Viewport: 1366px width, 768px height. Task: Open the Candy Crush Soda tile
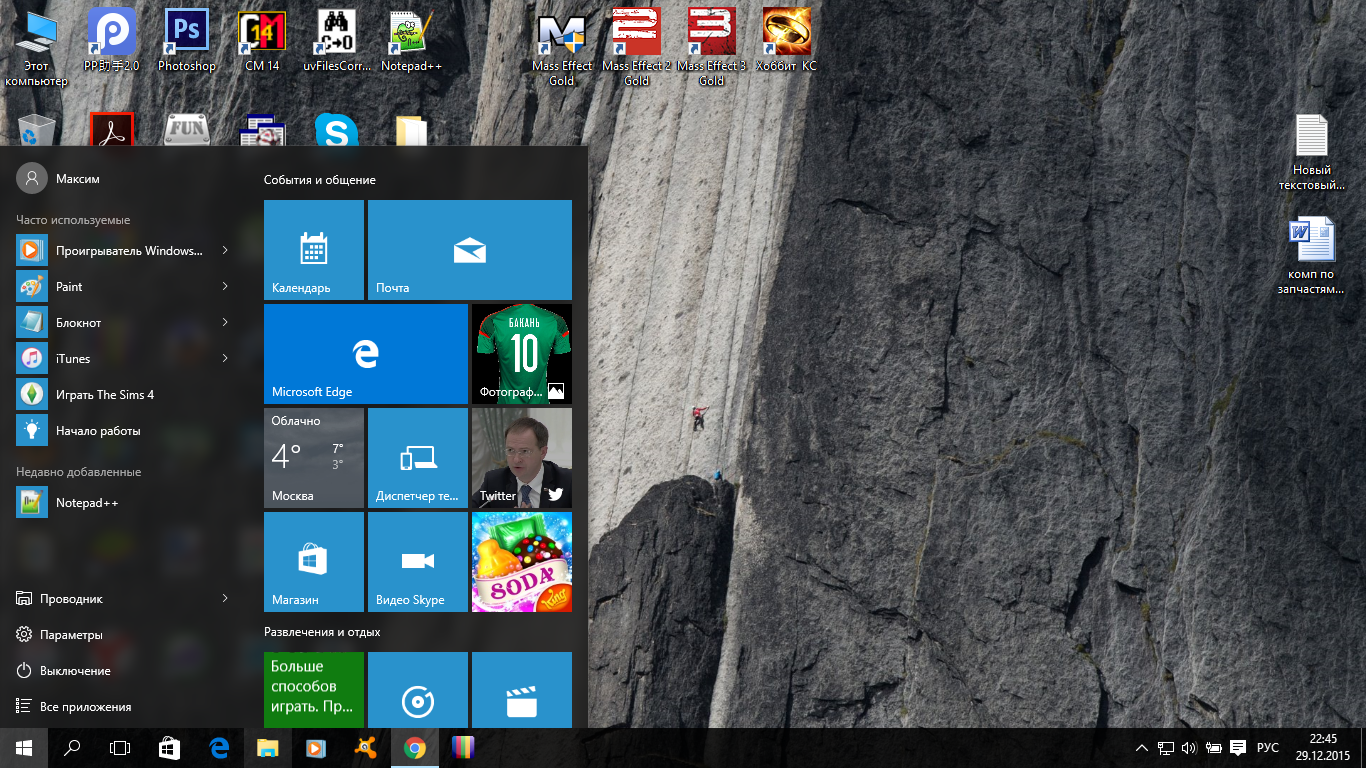[521, 562]
